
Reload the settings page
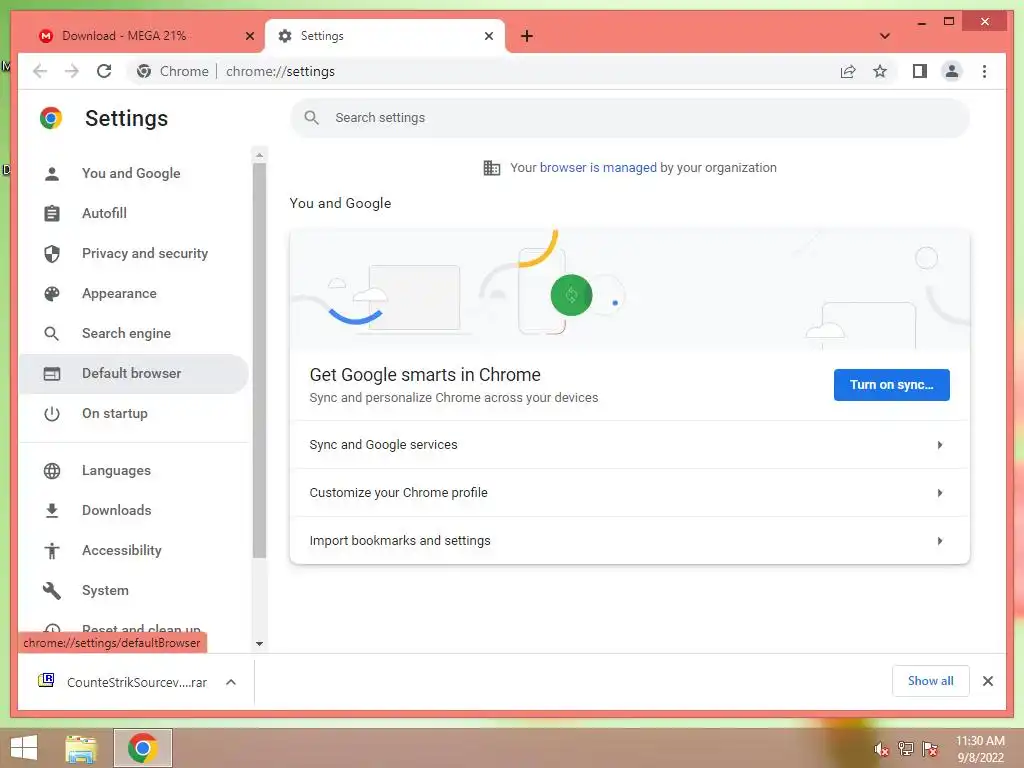104,71
